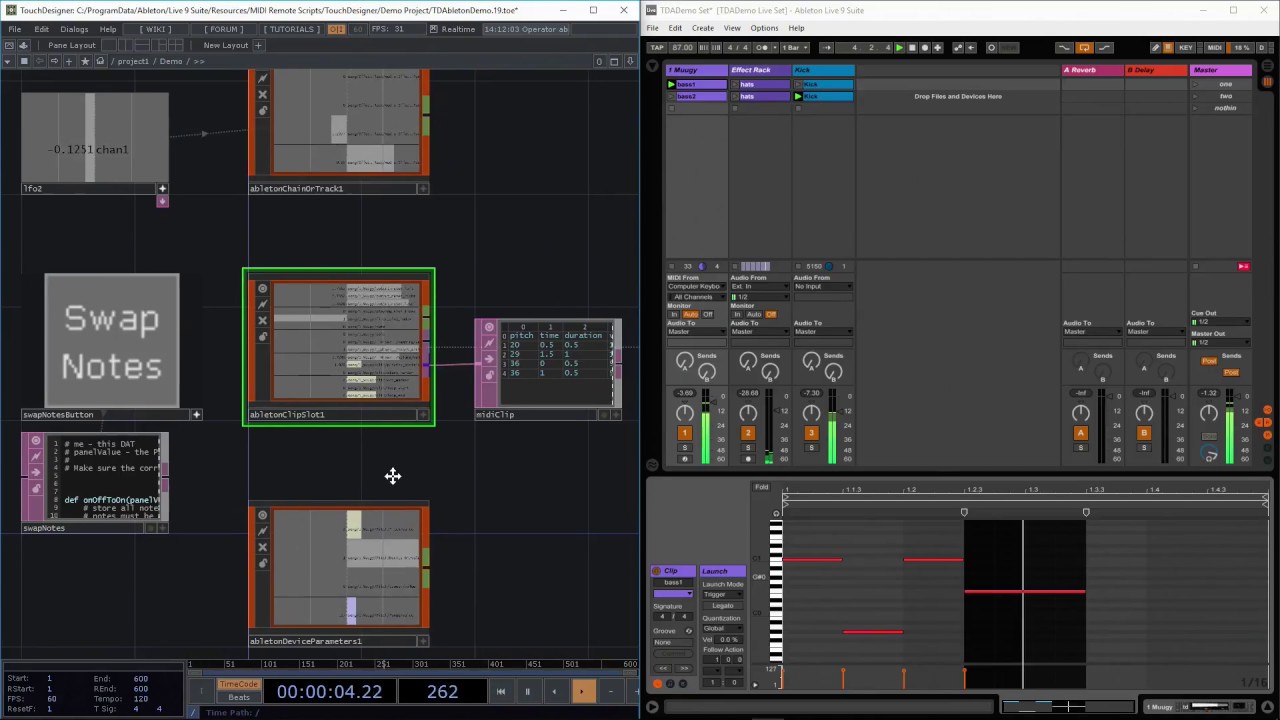Select the 'Effect Rack' track header
The width and height of the screenshot is (1280, 720).
click(760, 70)
